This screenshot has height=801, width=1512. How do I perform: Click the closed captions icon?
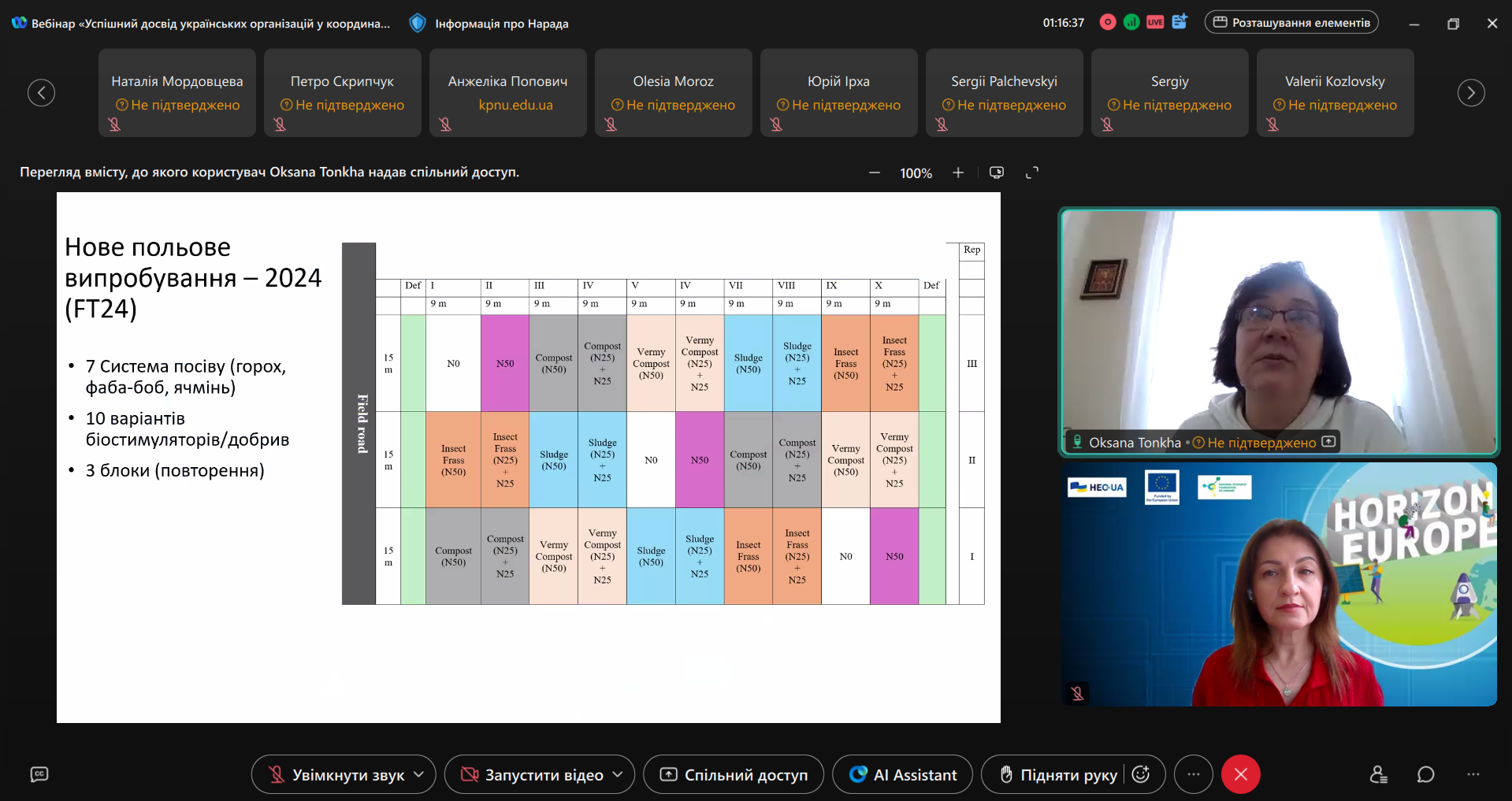pos(39,775)
